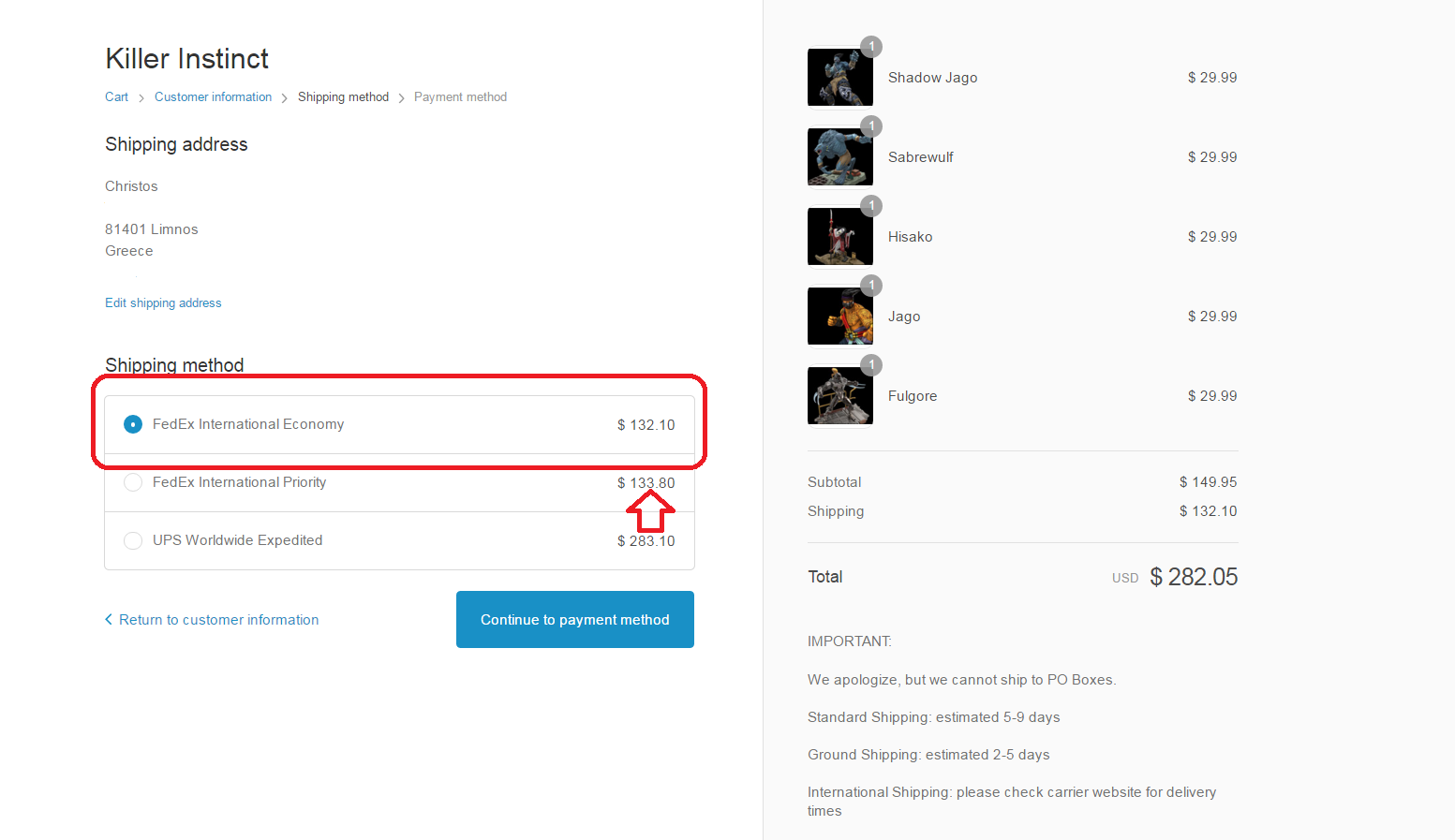
Task: Click the Total amount $ 282.05
Action: [x=1194, y=577]
